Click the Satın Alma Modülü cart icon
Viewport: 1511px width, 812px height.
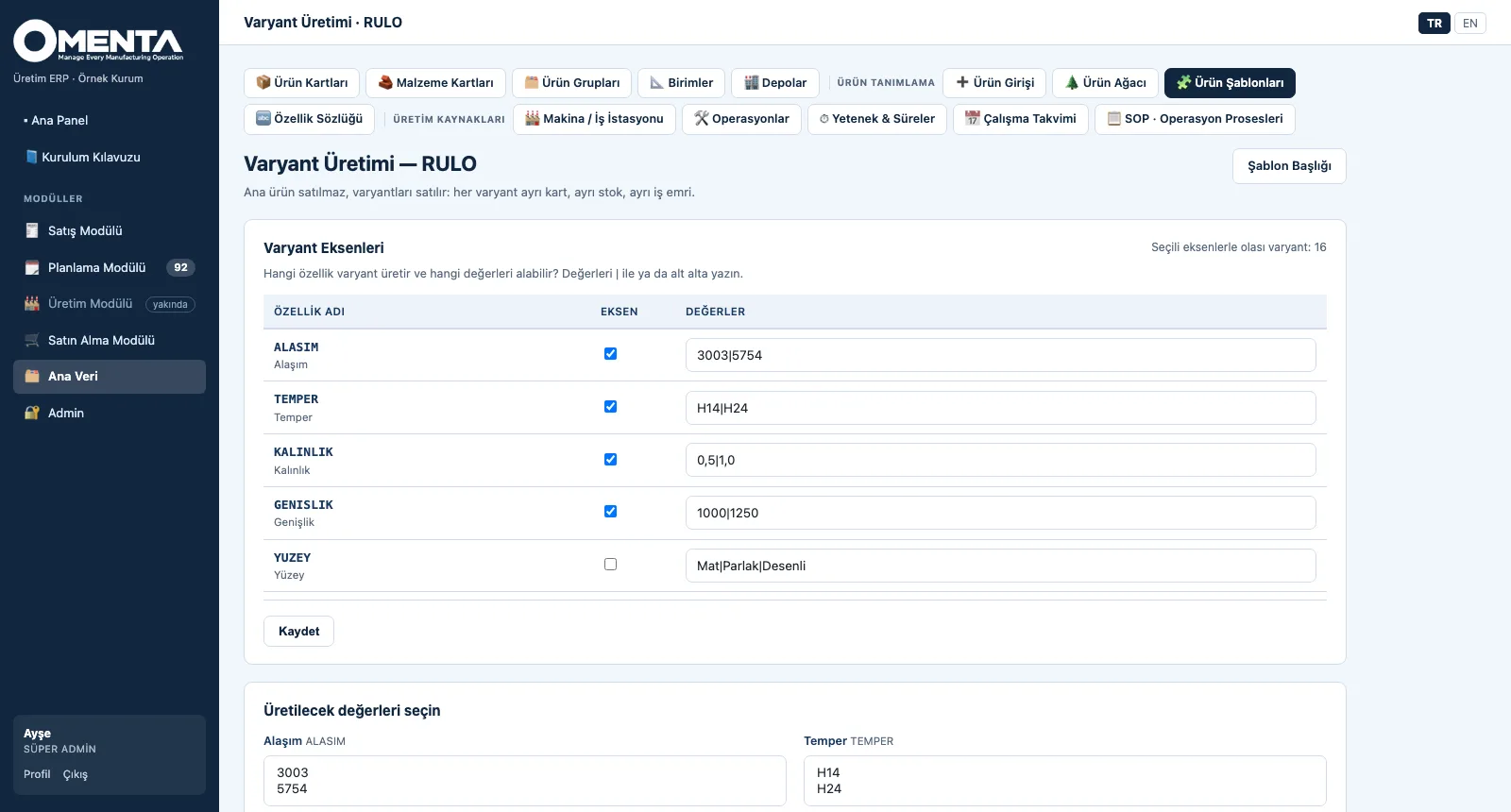pyautogui.click(x=32, y=340)
